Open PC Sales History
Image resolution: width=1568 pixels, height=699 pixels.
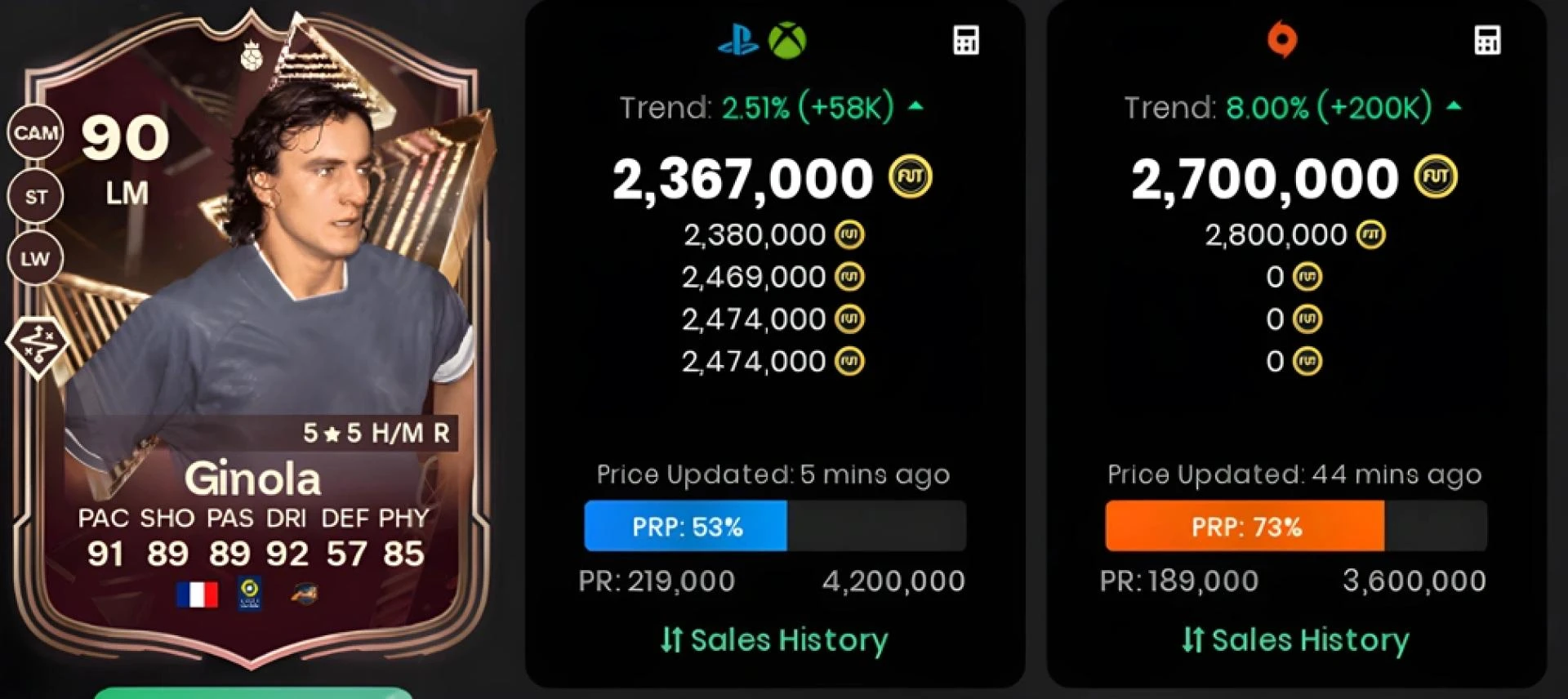pos(1295,639)
